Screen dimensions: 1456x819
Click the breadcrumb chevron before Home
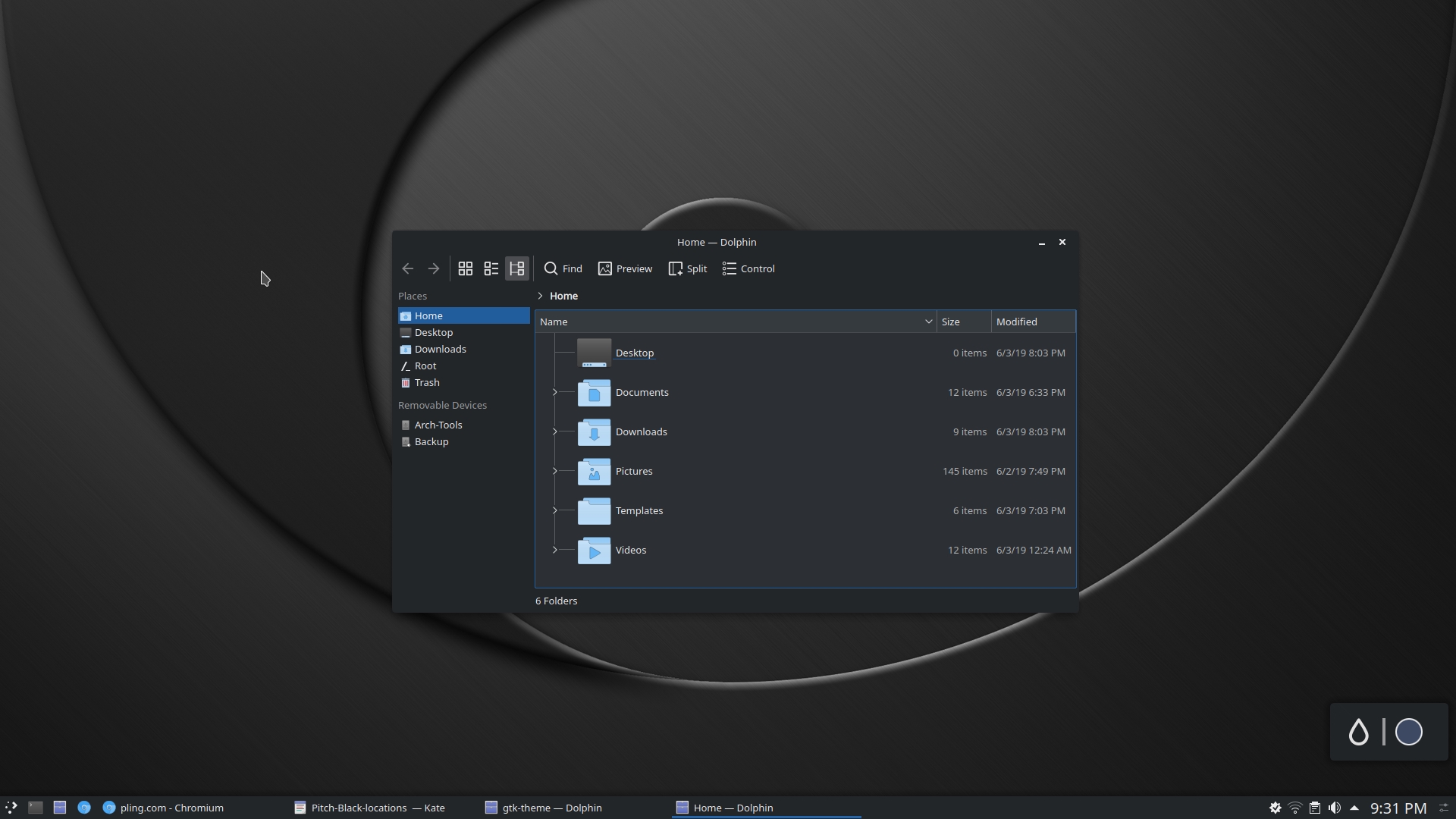click(540, 296)
